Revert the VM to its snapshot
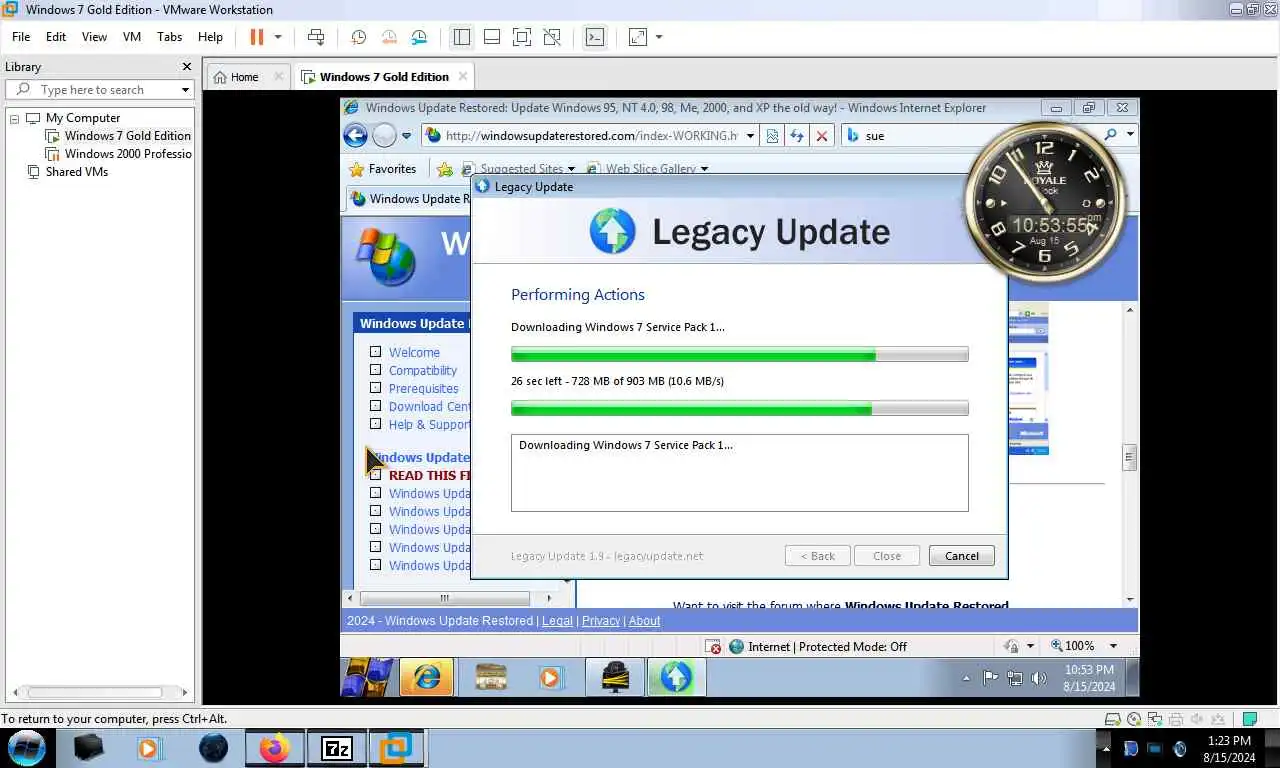Screen dimensions: 1280x768 pos(389,37)
